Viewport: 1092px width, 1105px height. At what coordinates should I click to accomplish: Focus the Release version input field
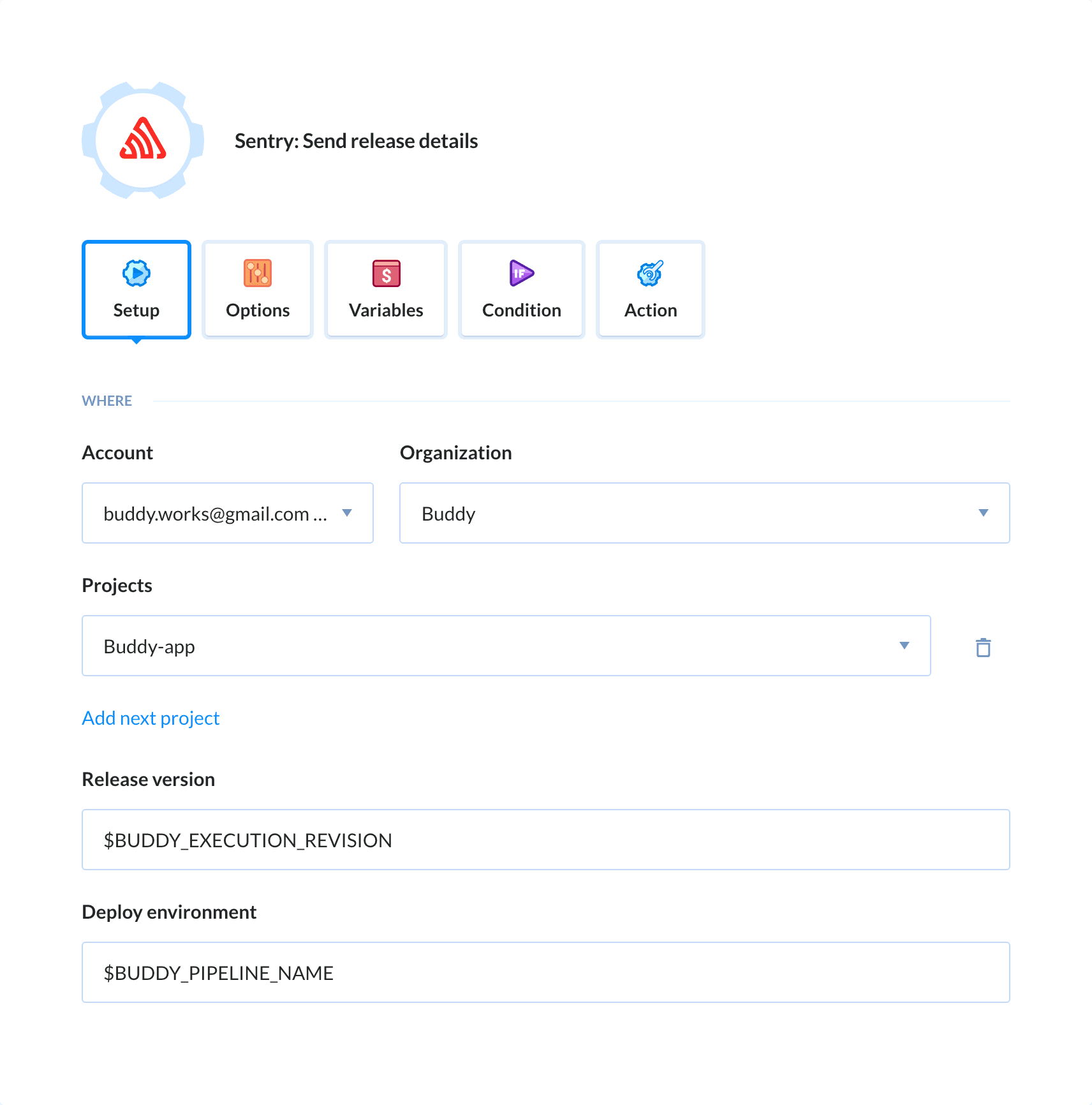[x=546, y=840]
